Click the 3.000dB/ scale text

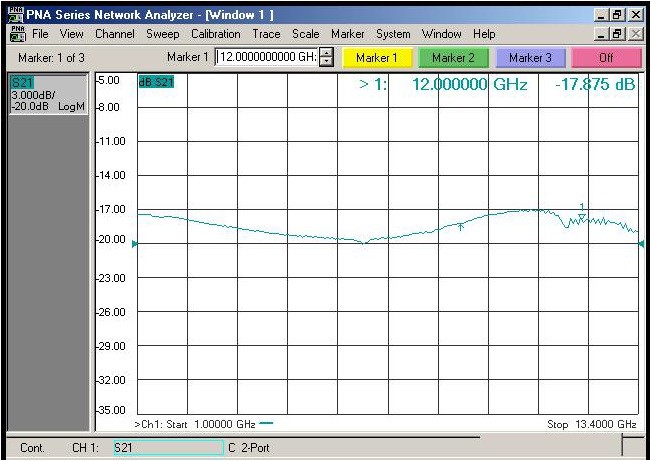[x=34, y=95]
